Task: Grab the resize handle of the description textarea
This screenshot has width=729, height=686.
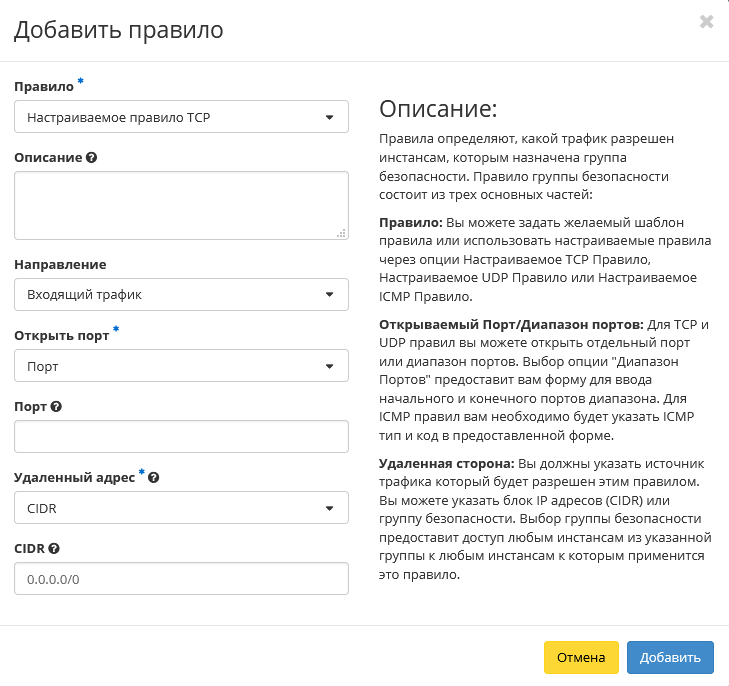Action: (x=341, y=233)
